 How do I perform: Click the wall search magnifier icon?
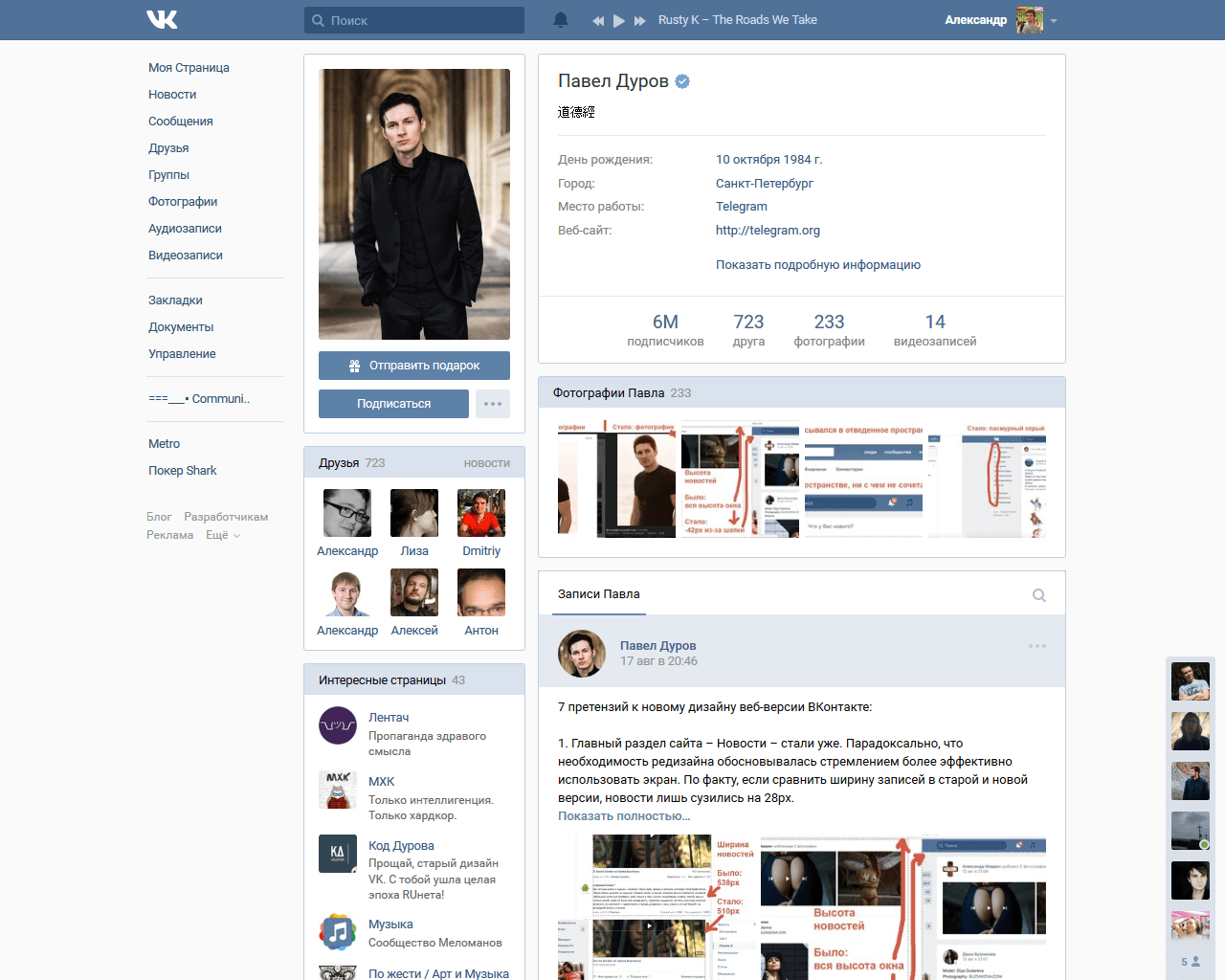tap(1039, 595)
